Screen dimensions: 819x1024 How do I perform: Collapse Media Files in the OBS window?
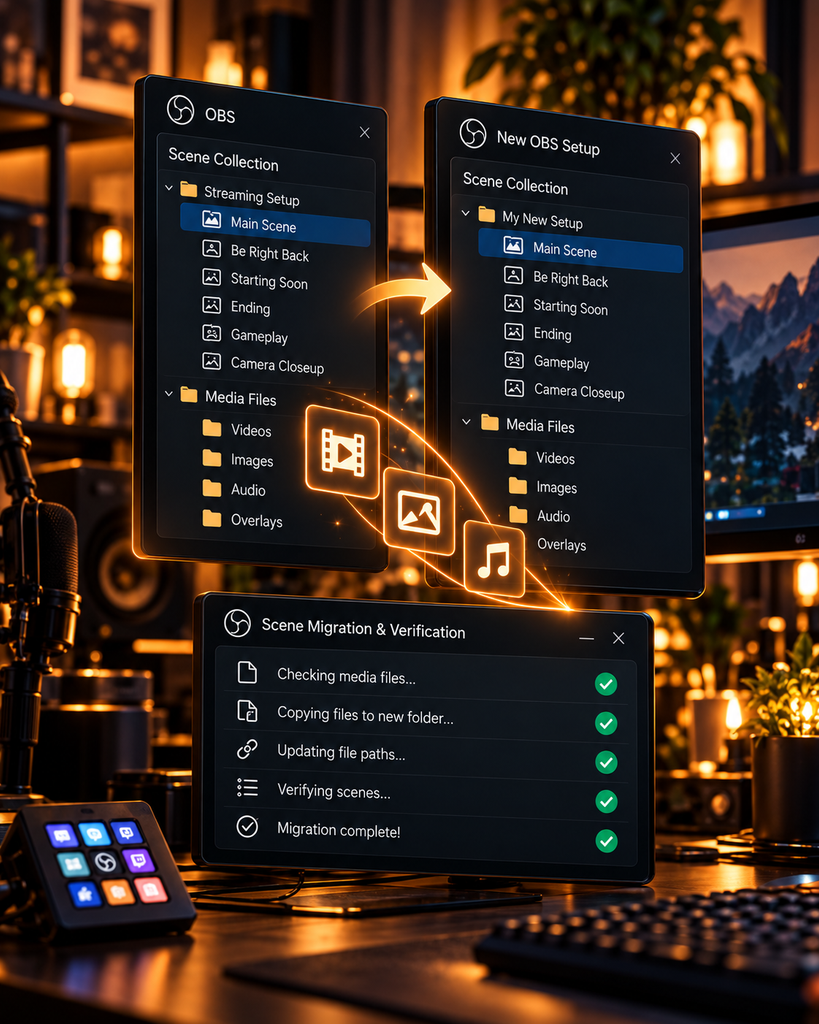pyautogui.click(x=169, y=394)
